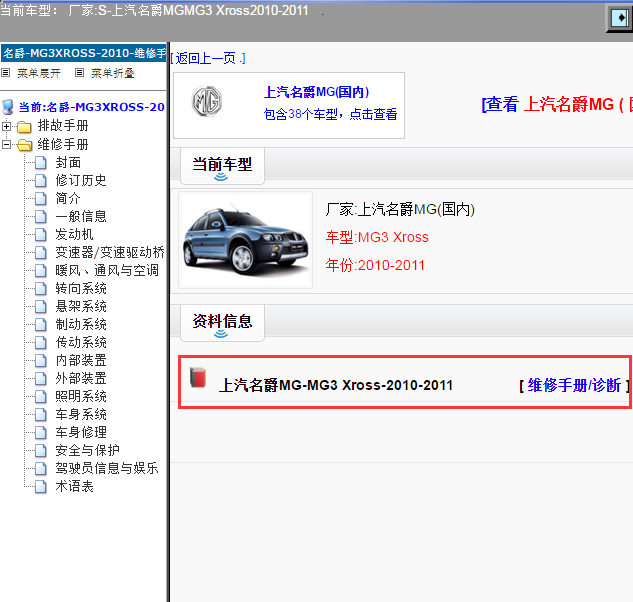Viewport: 633px width, 602px height.
Task: Open the 术语表 chapter label
Action: (74, 487)
